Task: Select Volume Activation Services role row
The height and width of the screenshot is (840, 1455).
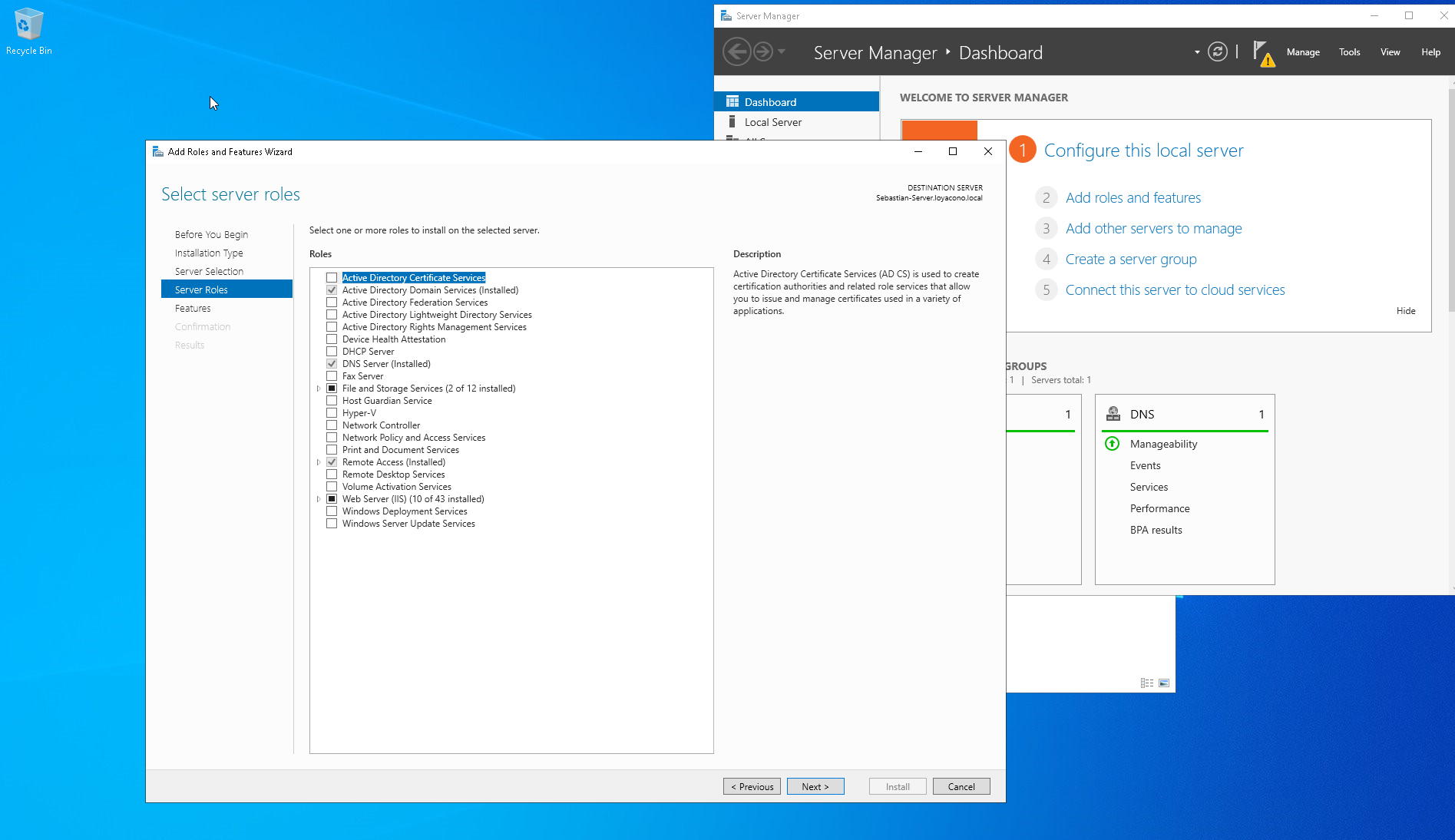Action: 396,487
